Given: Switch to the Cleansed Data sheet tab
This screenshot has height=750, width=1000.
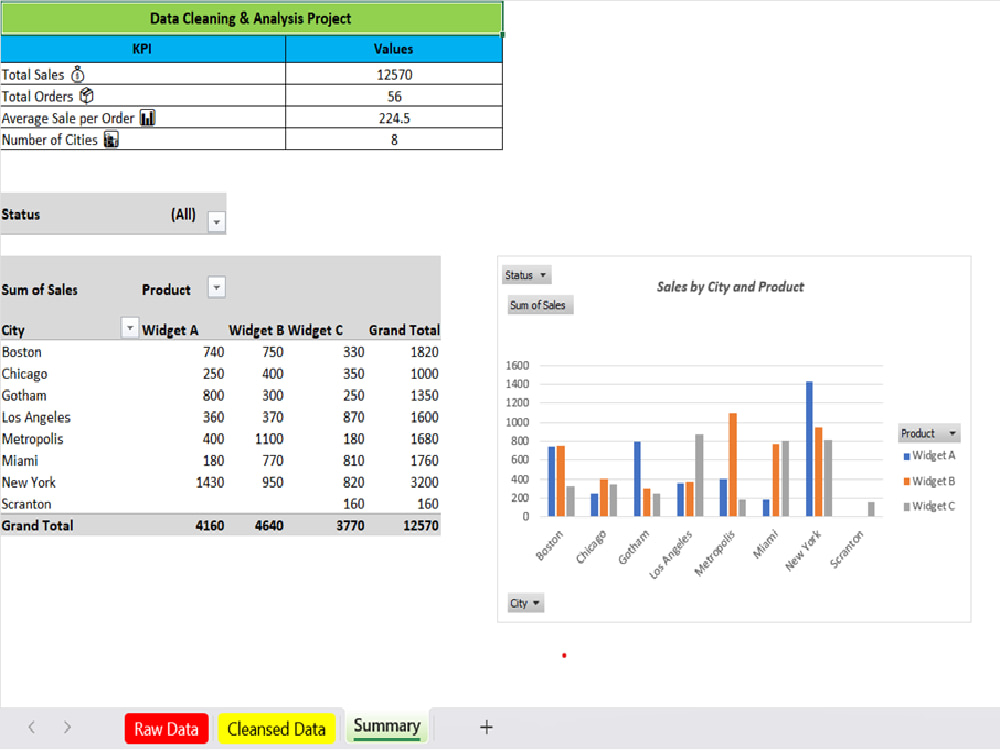Looking at the screenshot, I should (x=277, y=729).
